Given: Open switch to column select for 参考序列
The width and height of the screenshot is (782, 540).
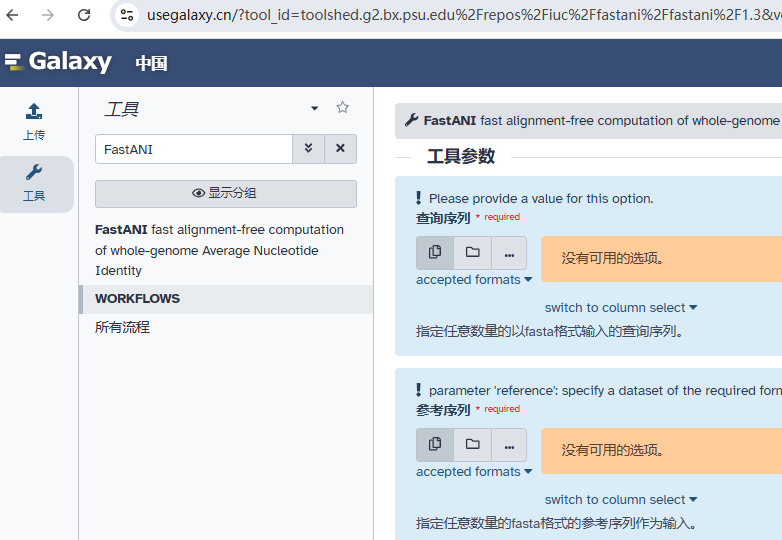Looking at the screenshot, I should 621,500.
